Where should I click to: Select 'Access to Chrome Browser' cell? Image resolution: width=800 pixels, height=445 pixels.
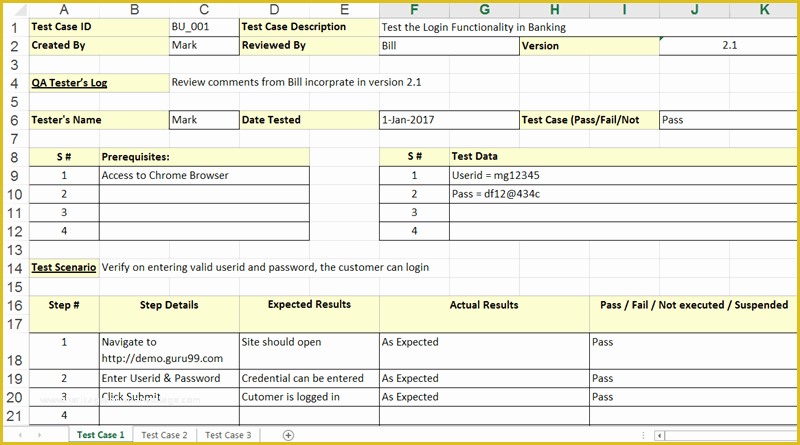point(204,176)
